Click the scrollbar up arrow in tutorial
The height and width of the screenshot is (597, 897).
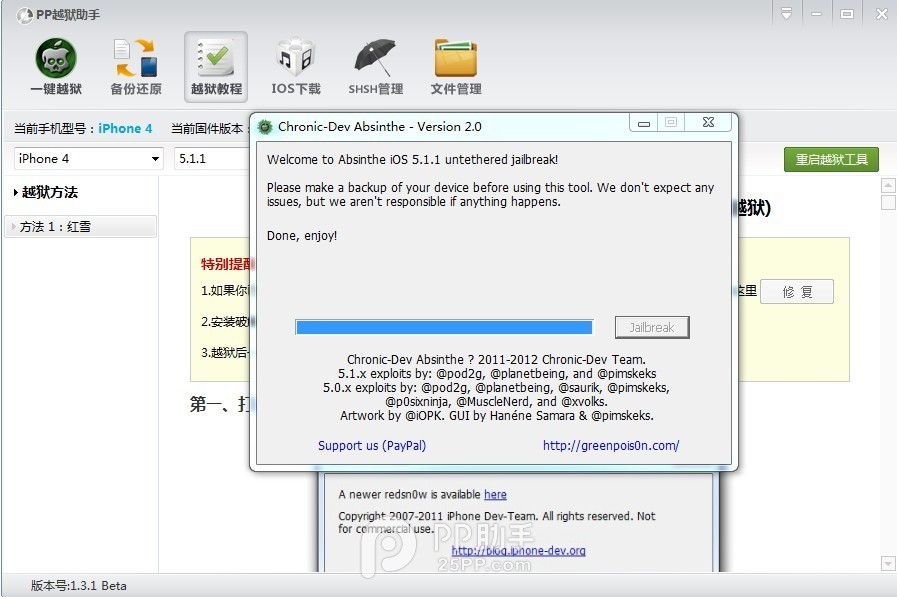pos(888,185)
